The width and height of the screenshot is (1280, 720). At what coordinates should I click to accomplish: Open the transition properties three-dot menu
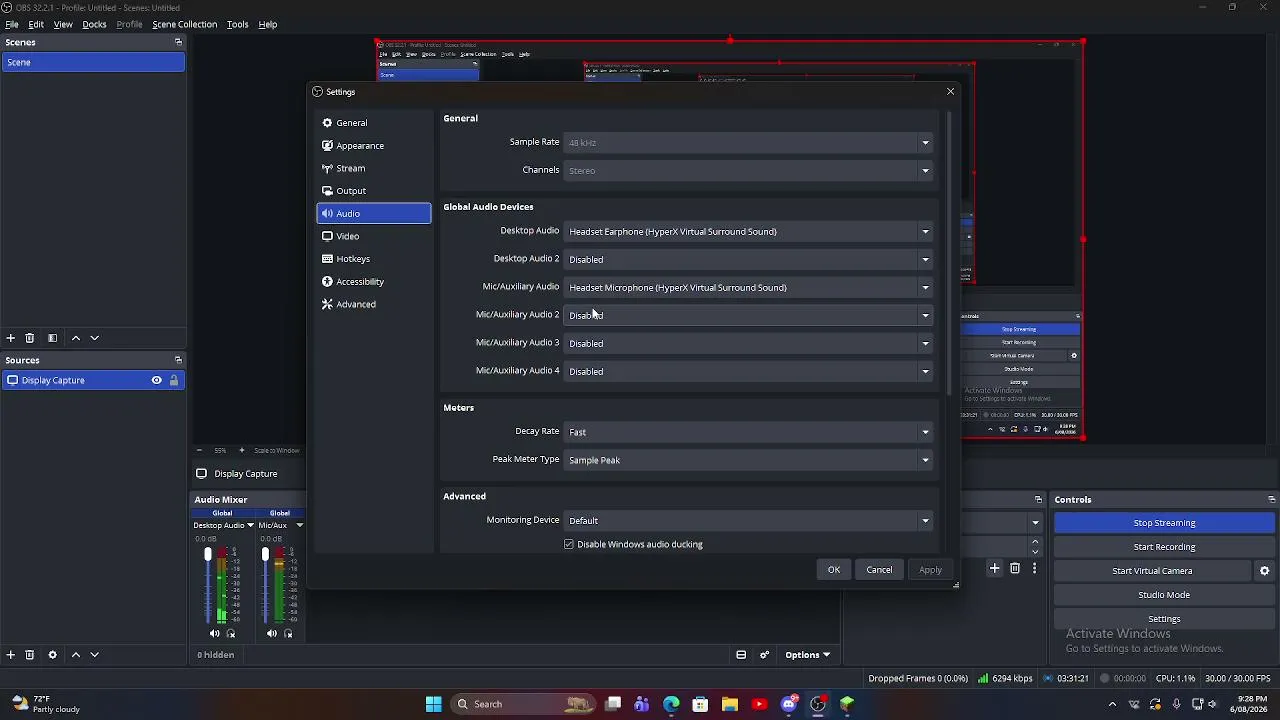pyautogui.click(x=1034, y=569)
